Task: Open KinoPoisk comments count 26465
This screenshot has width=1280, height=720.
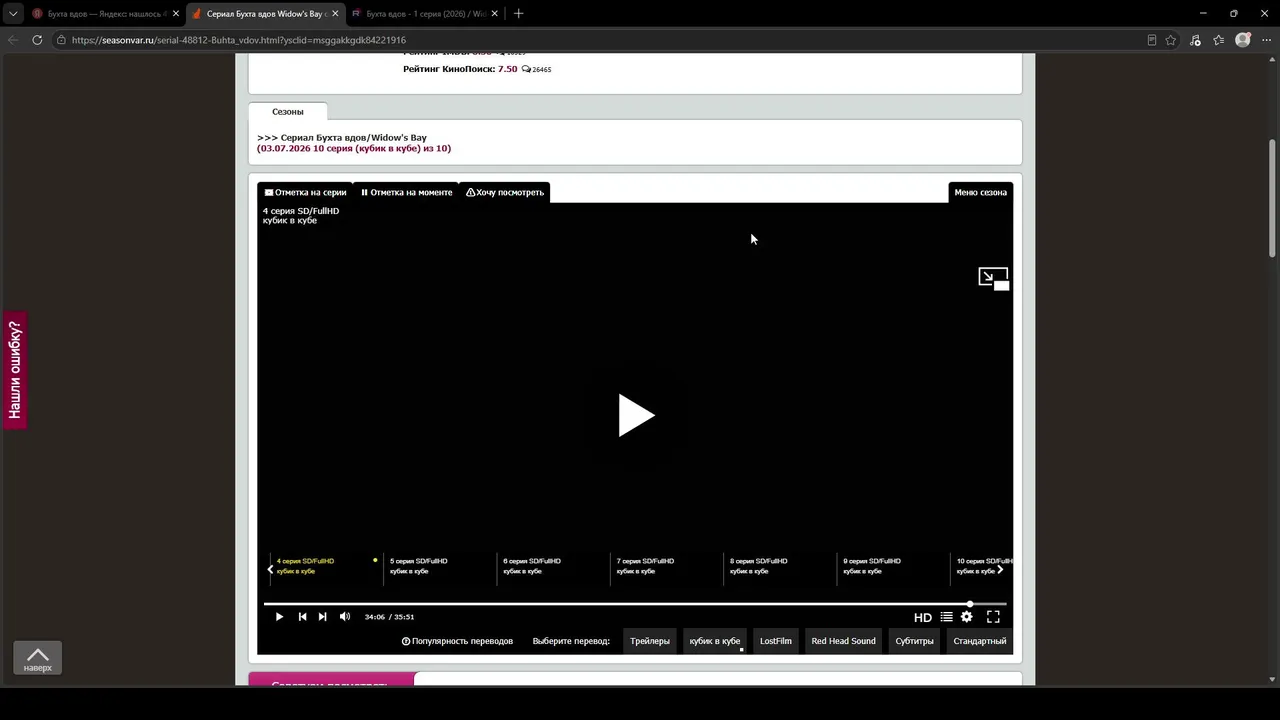Action: (x=536, y=69)
